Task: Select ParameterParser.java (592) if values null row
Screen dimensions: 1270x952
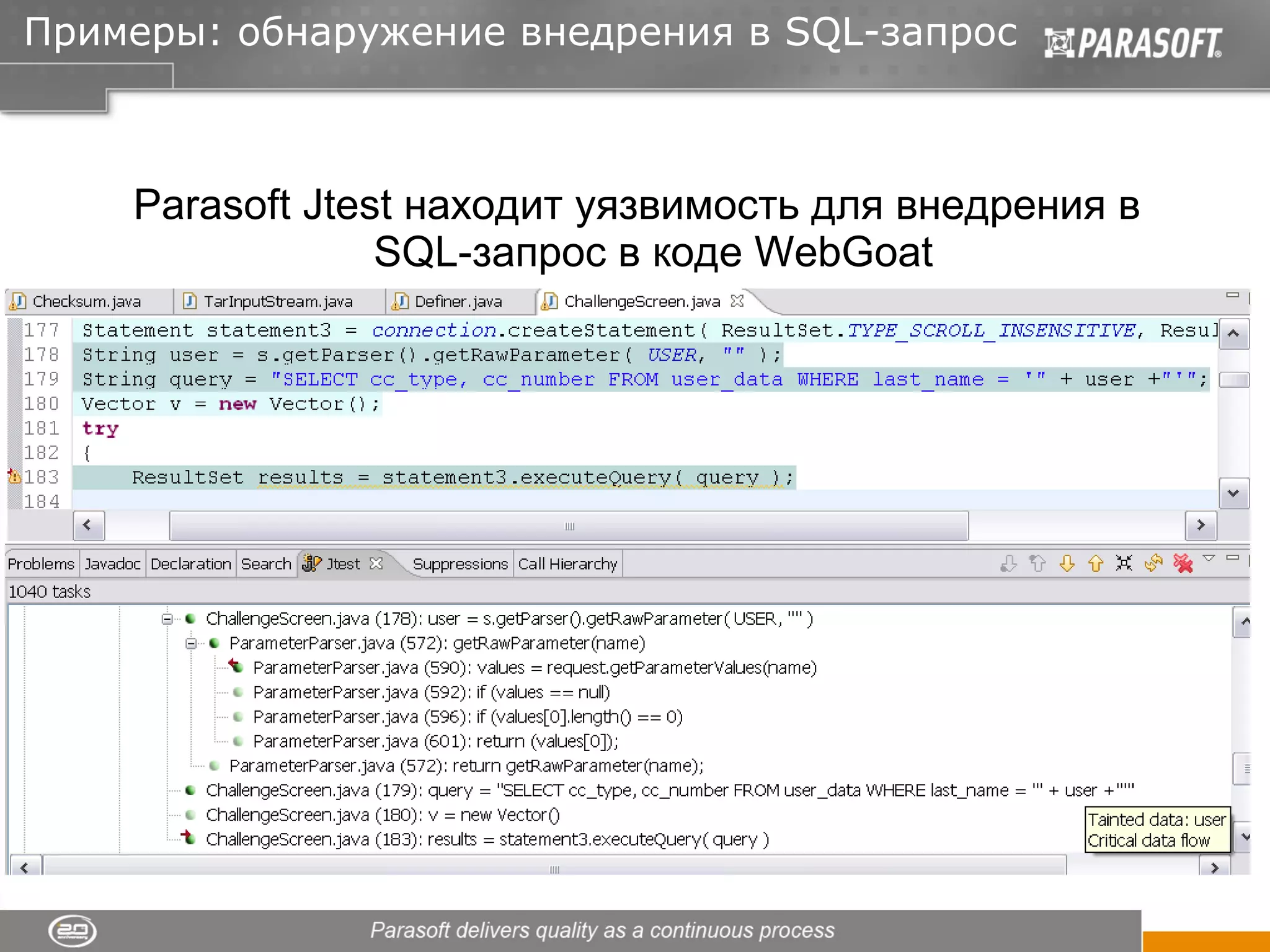Action: tap(432, 692)
